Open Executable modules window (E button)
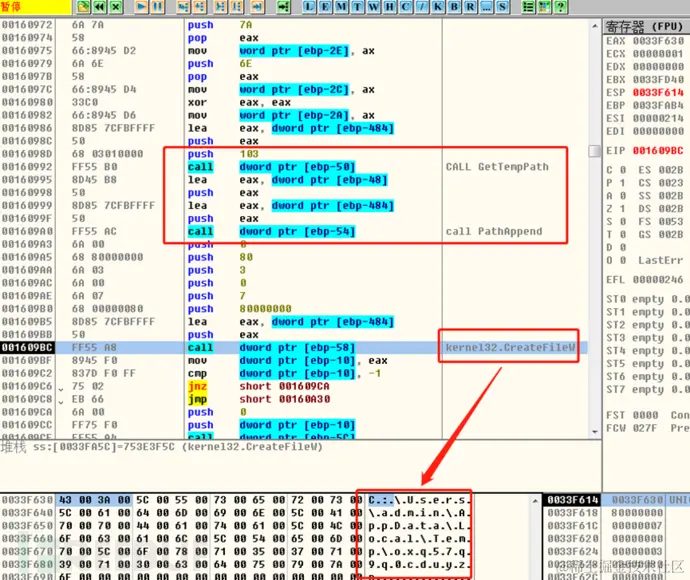Screen dimensions: 690x580 point(325,7)
